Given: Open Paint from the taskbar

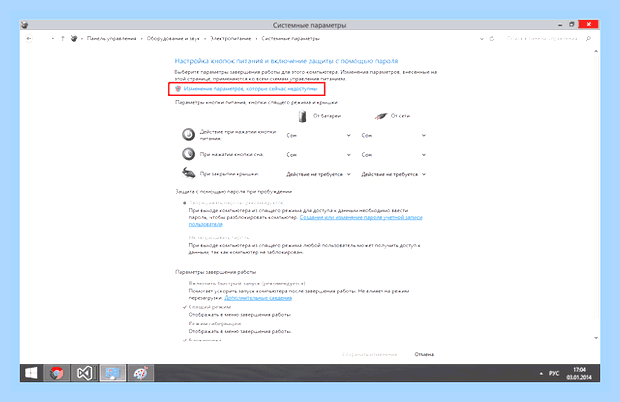Looking at the screenshot, I should tap(140, 373).
